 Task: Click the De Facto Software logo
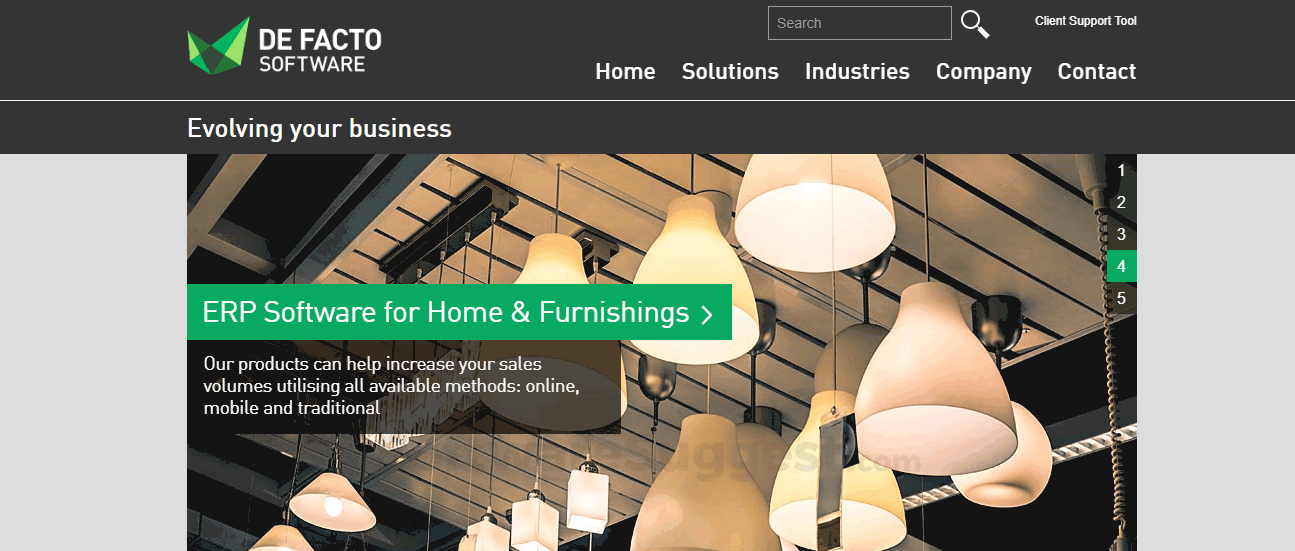[x=284, y=46]
